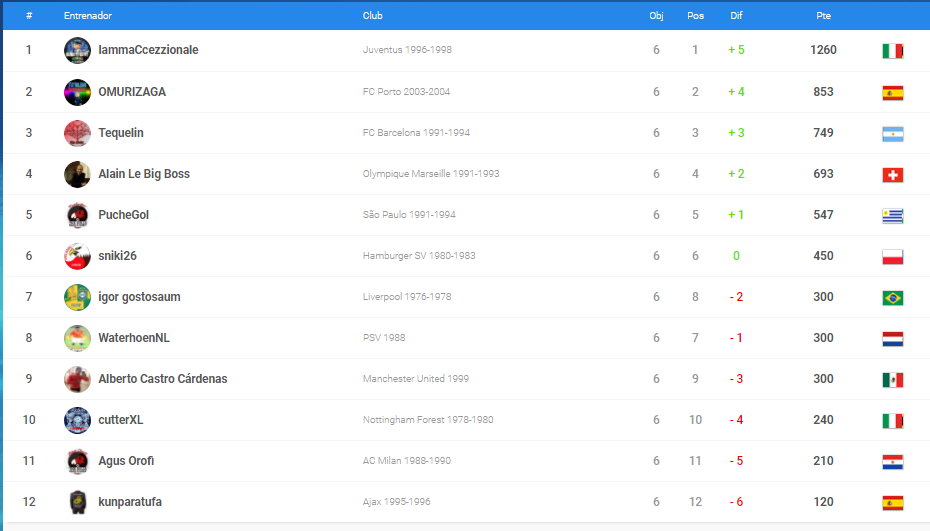Select Tequelin's red tree avatar

[x=77, y=133]
